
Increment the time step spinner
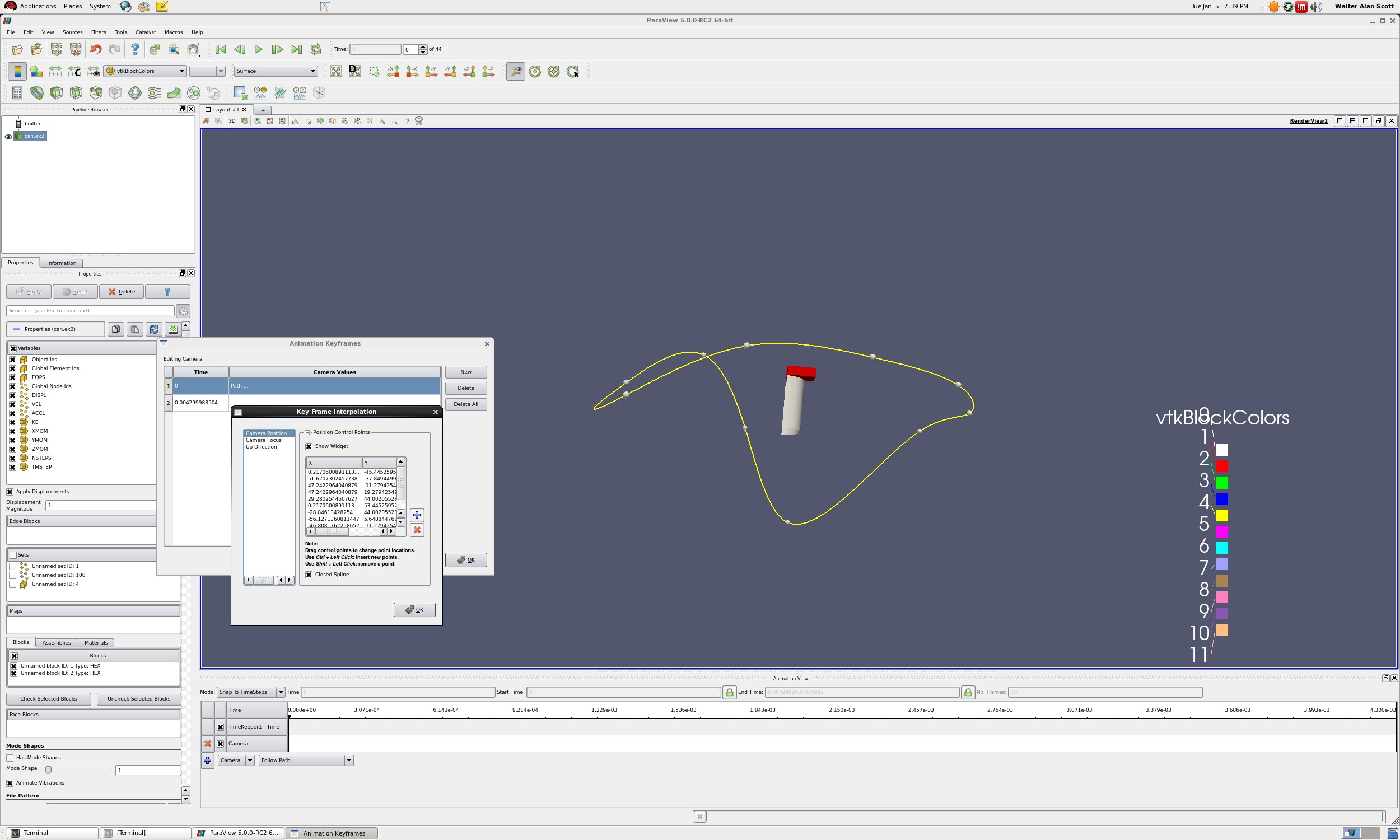(423, 47)
